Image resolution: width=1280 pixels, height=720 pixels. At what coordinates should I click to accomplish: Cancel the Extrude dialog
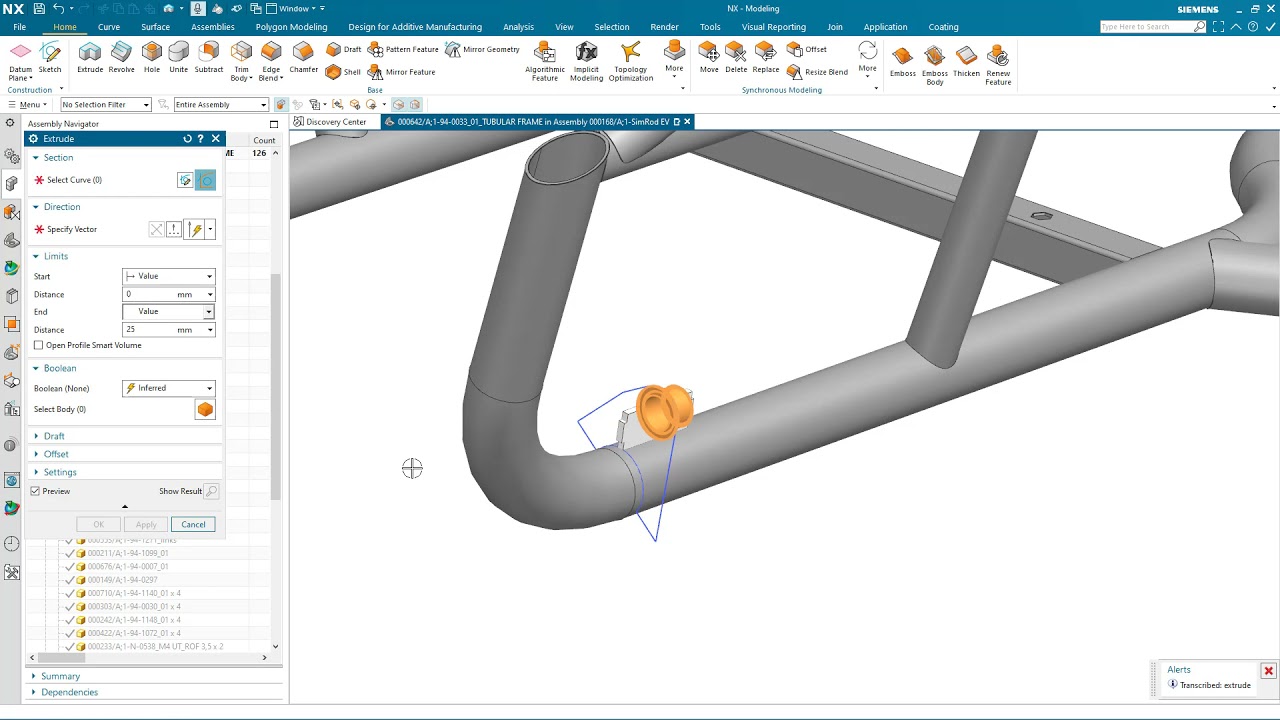tap(193, 524)
